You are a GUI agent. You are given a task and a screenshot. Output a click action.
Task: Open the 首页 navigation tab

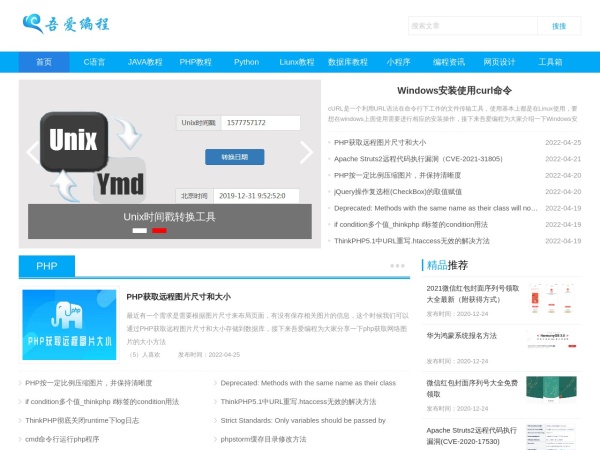click(x=44, y=62)
